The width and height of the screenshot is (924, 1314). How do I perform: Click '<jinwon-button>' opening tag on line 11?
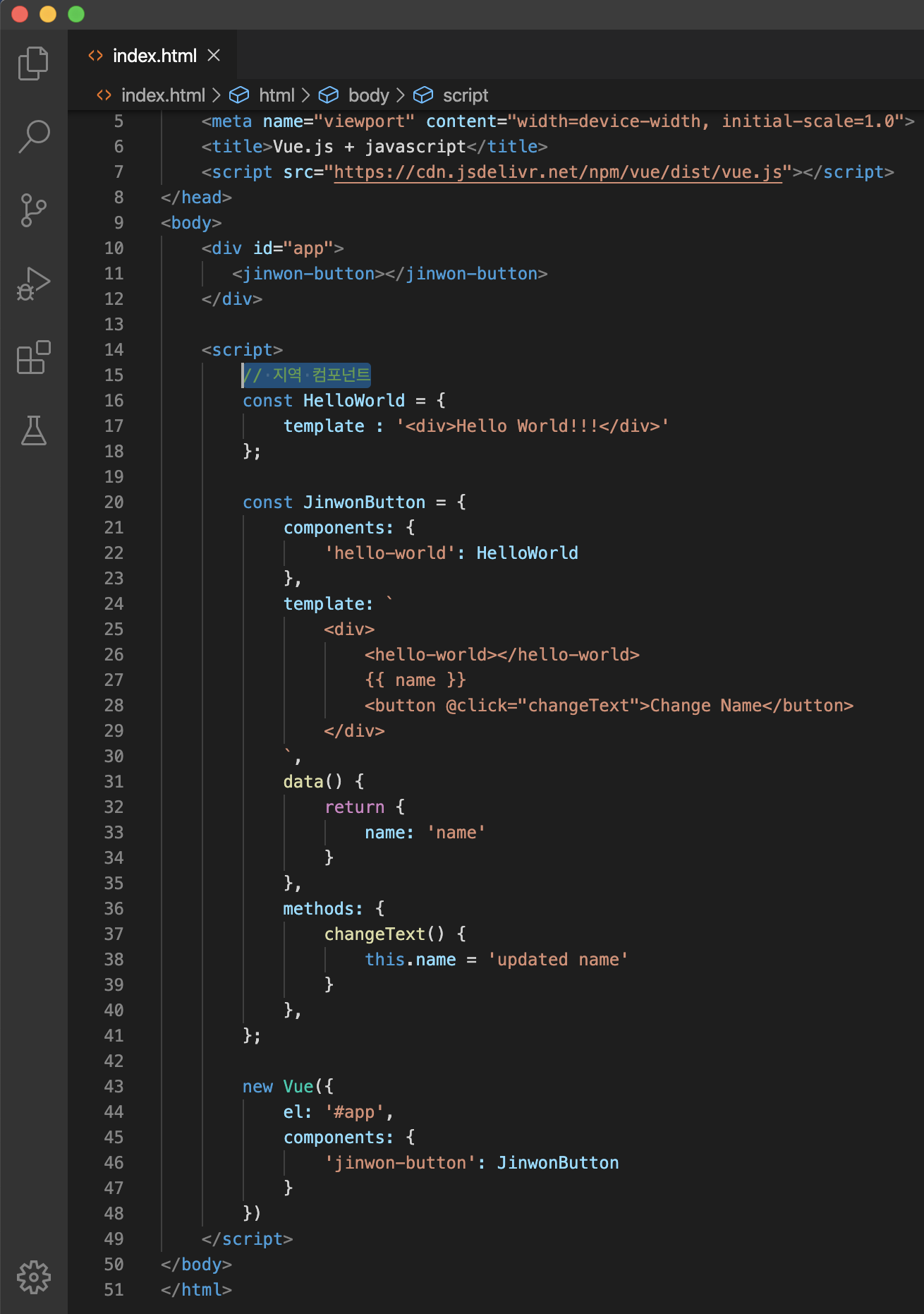click(x=308, y=274)
